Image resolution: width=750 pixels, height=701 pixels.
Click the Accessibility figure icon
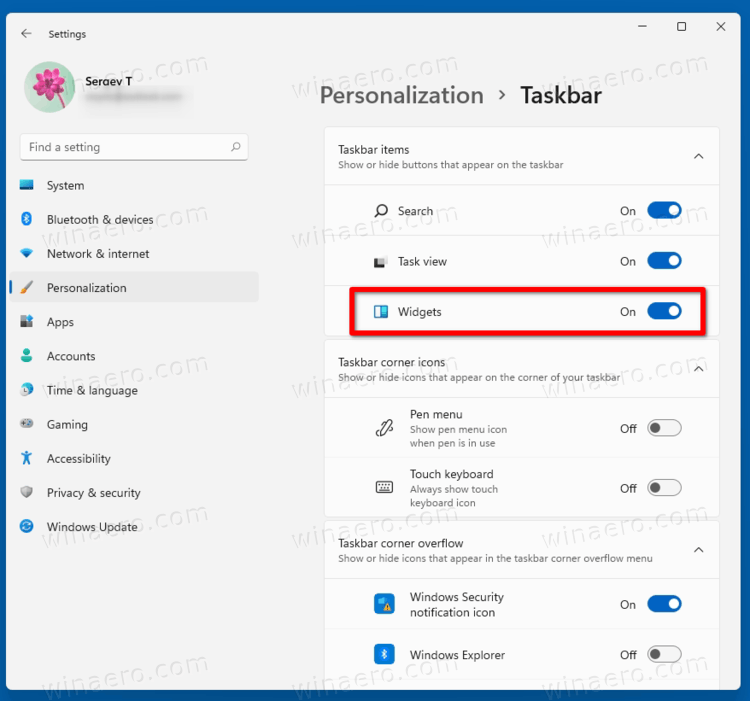click(x=27, y=458)
